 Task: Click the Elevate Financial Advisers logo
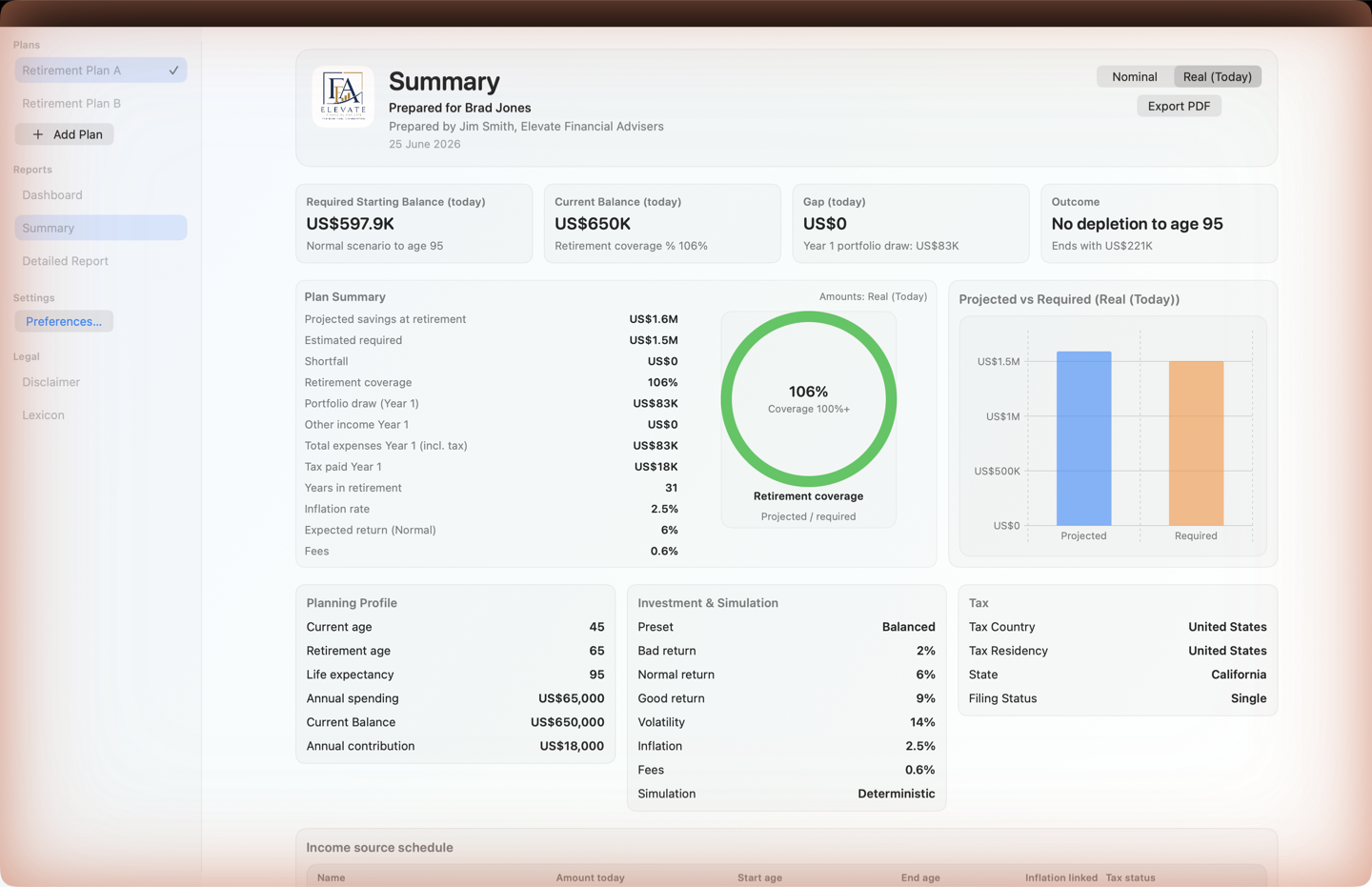click(x=343, y=96)
